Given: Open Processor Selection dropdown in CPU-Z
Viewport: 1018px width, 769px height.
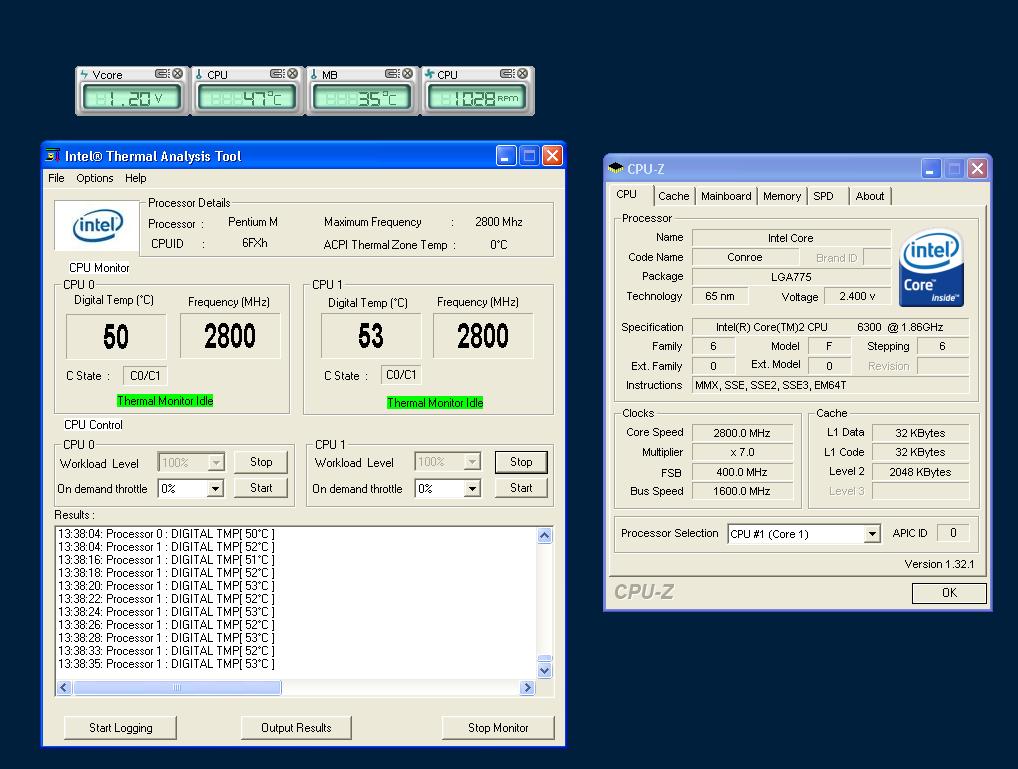Looking at the screenshot, I should pos(872,534).
